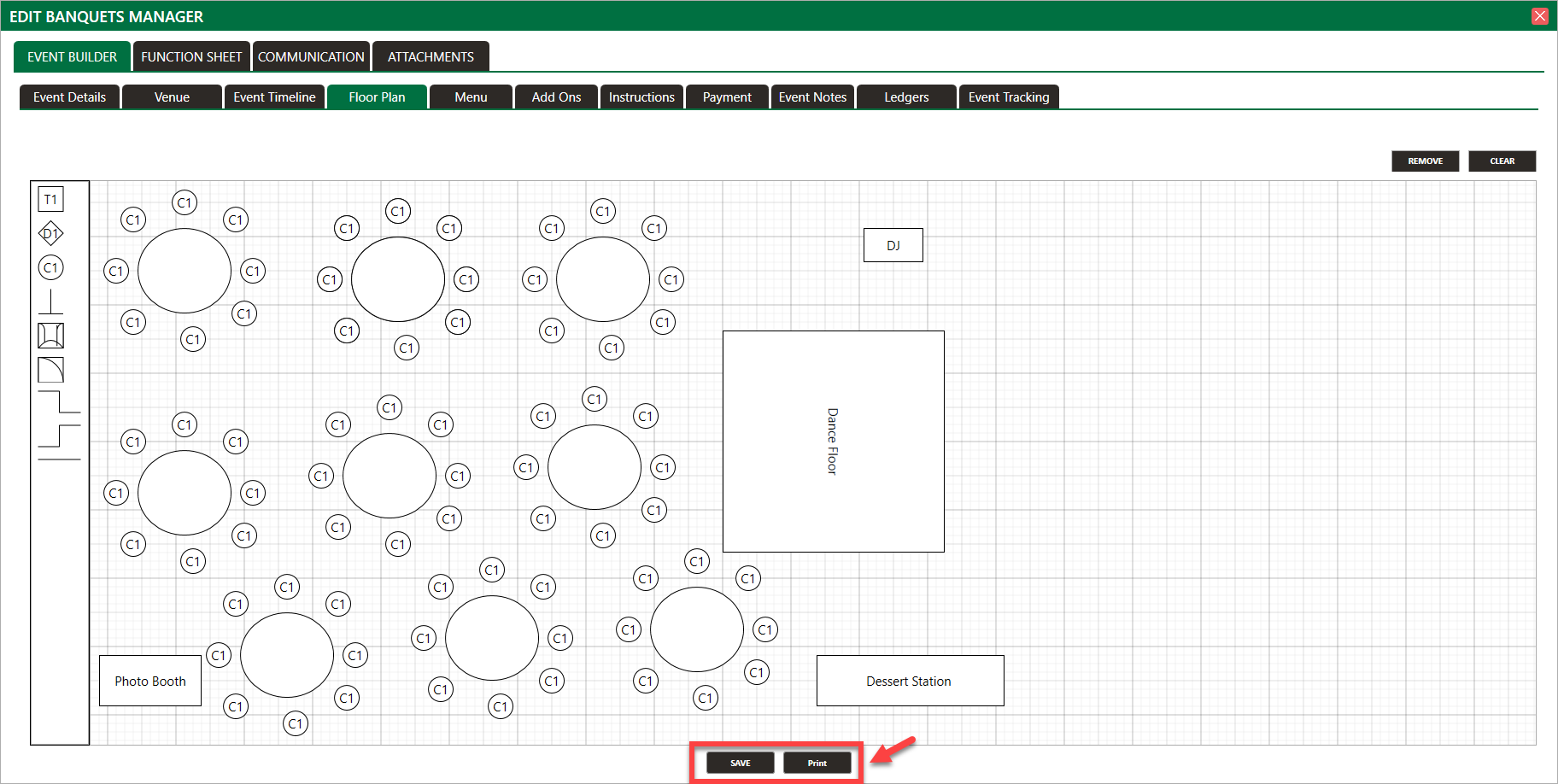
Task: Choose the double door shape tool
Action: (51, 336)
